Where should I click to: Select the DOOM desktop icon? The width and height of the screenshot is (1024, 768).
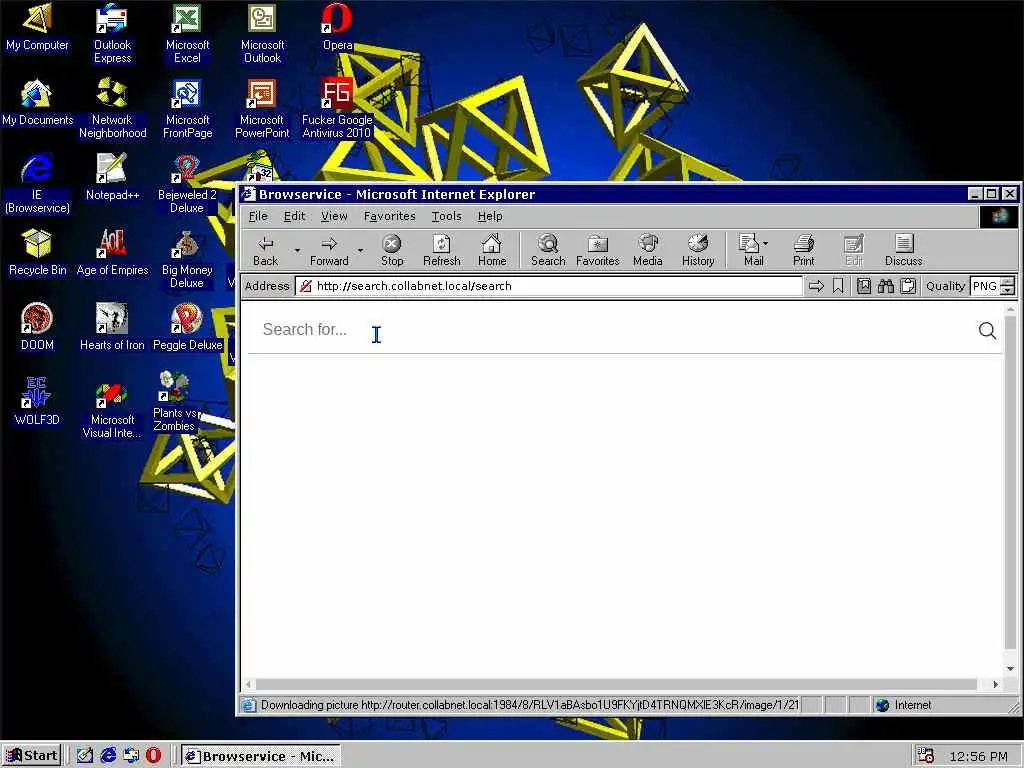click(37, 328)
